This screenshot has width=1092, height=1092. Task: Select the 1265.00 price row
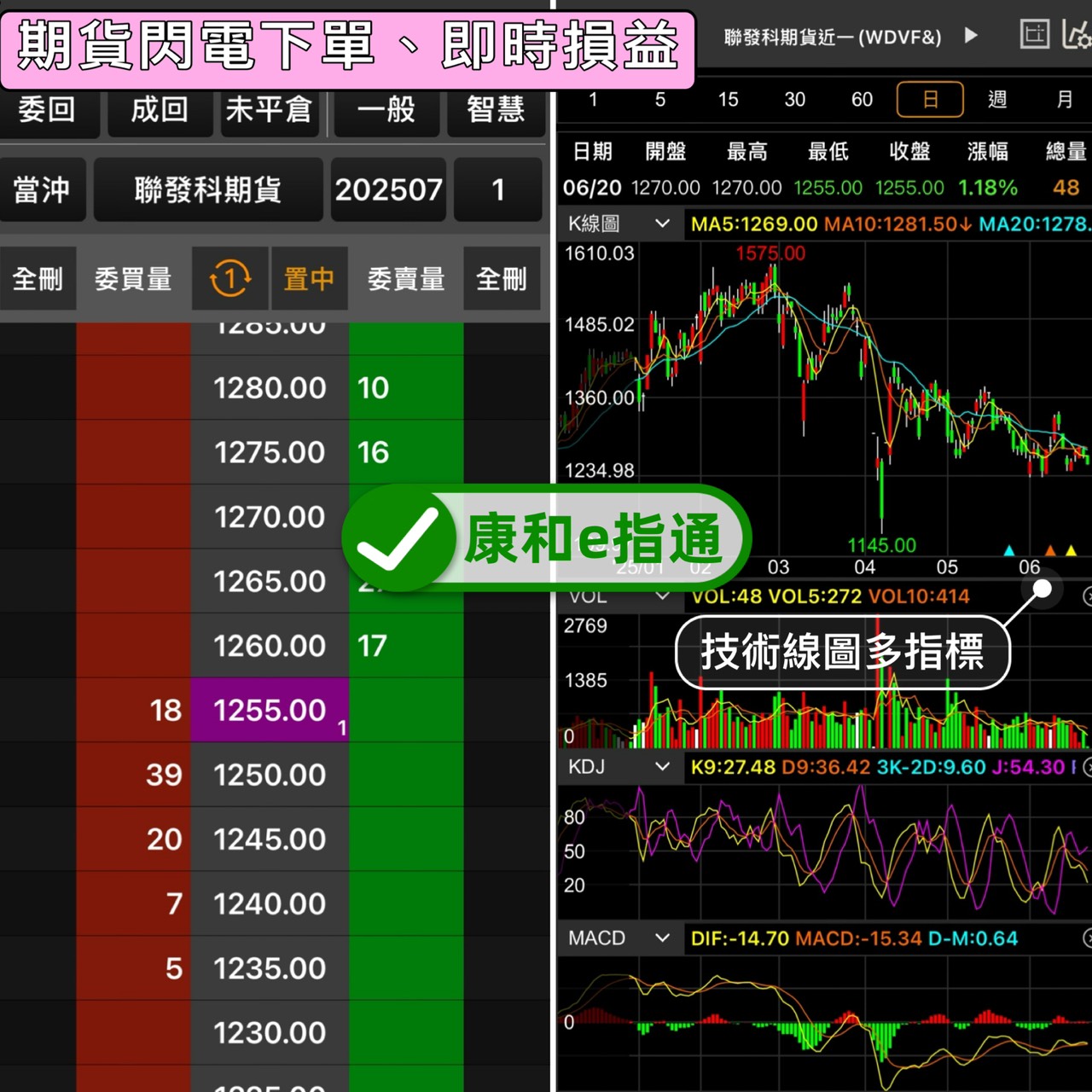tap(270, 582)
